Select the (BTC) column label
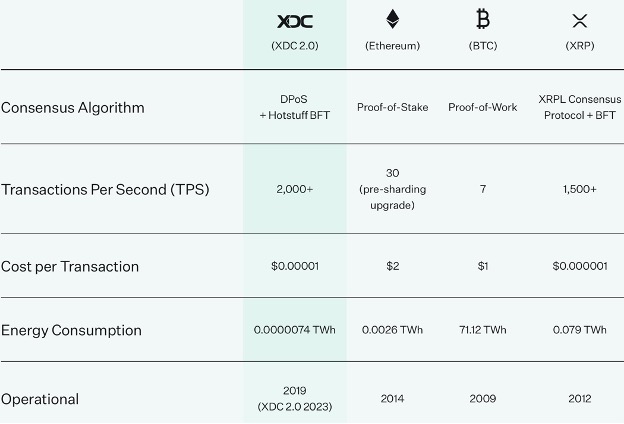This screenshot has width=624, height=424. point(483,46)
